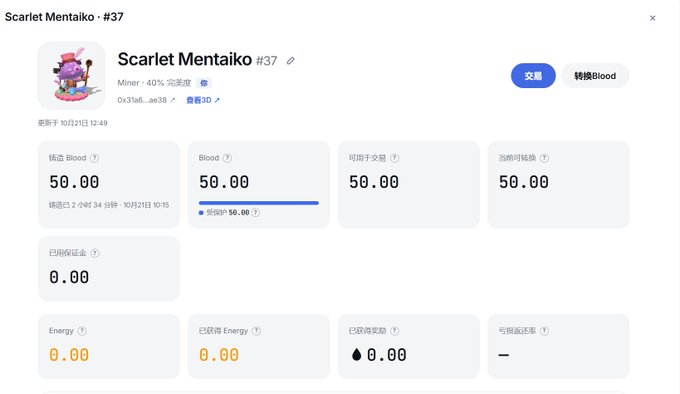The image size is (680, 394).
Task: Click the blood drop icon in 已获得奖励
Action: coord(356,355)
